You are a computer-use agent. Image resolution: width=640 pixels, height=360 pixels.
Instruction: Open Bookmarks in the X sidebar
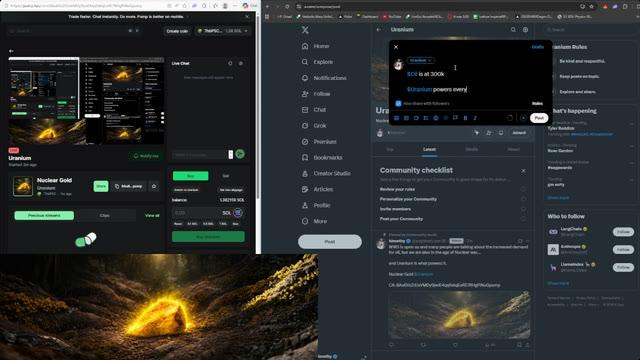click(322, 158)
